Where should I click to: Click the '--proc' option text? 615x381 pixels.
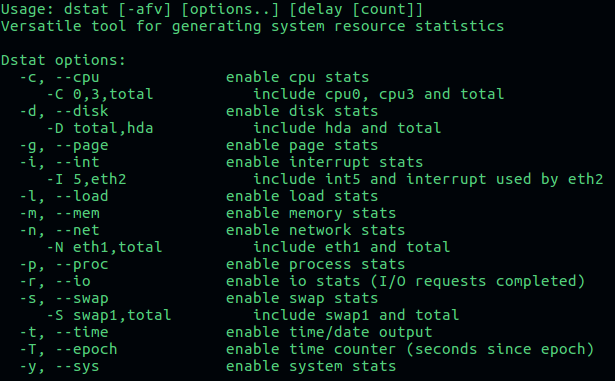(x=82, y=264)
